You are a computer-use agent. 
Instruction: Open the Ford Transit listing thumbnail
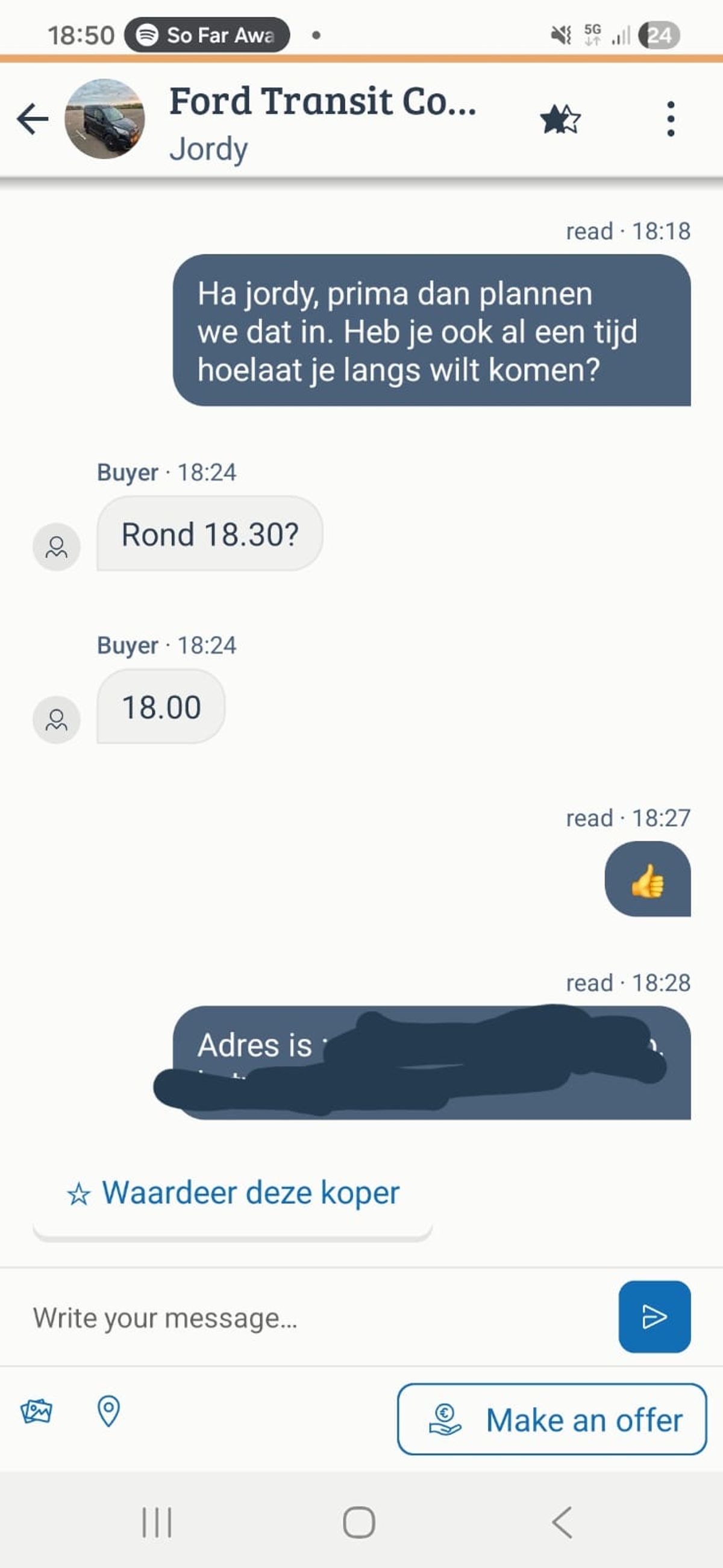click(x=105, y=119)
